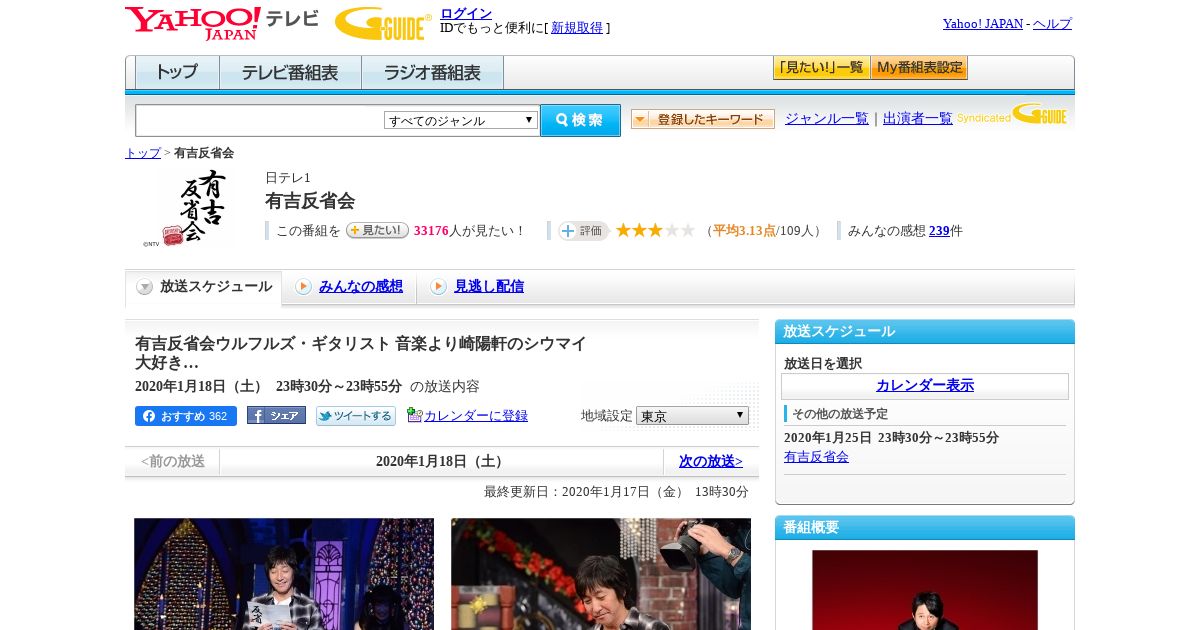Click the 新規取得 link
Image resolution: width=1200 pixels, height=630 pixels.
tap(577, 28)
